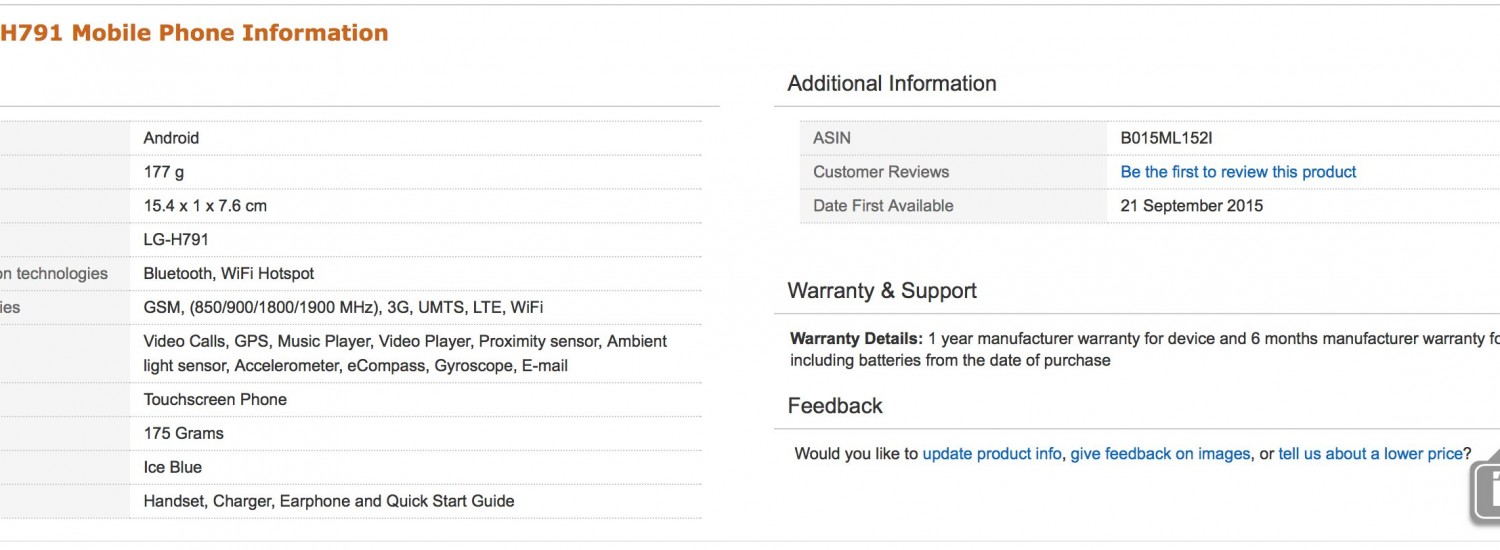This screenshot has width=1500, height=550.
Task: Click the 'Feedback' section heading
Action: pos(835,406)
